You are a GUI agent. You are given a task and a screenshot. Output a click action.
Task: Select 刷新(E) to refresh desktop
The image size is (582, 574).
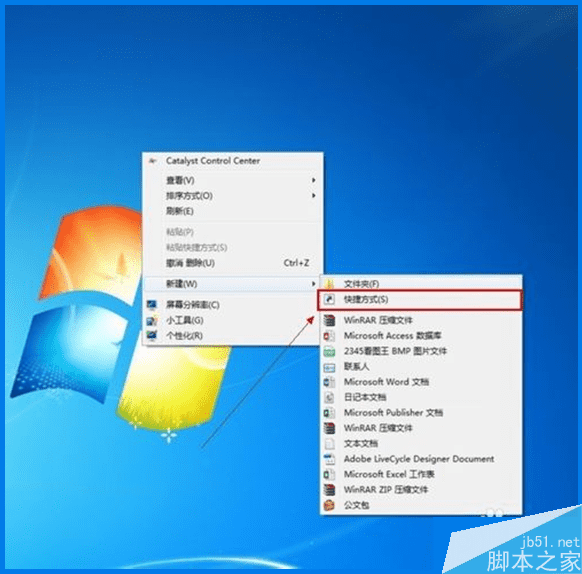pyautogui.click(x=232, y=211)
